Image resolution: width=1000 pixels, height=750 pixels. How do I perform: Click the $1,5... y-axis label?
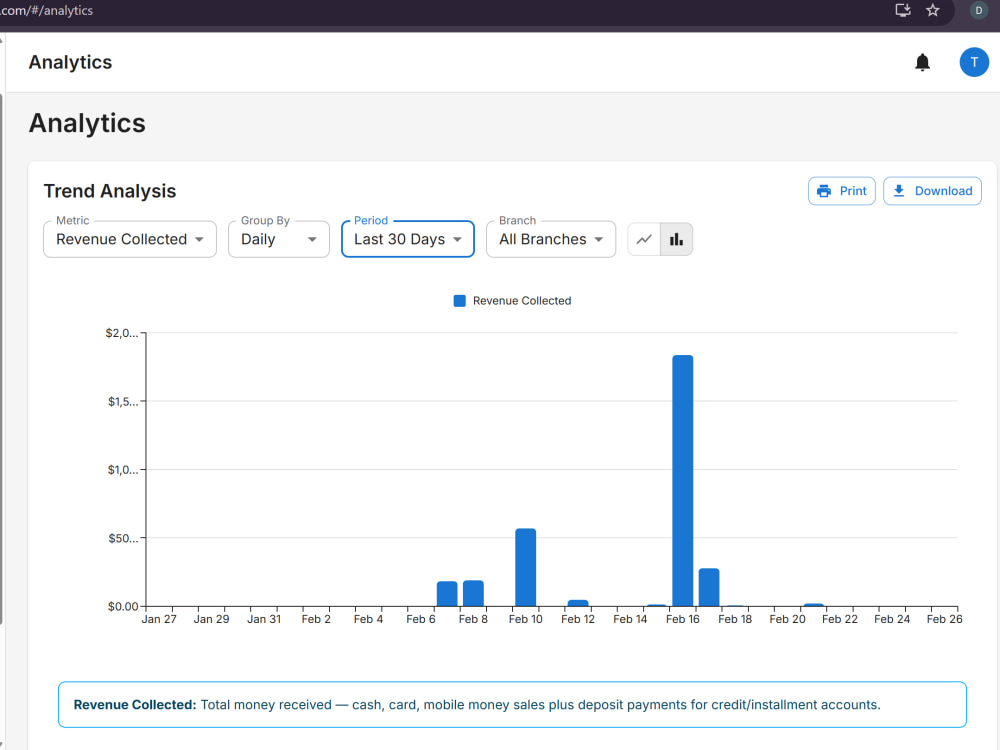point(123,402)
